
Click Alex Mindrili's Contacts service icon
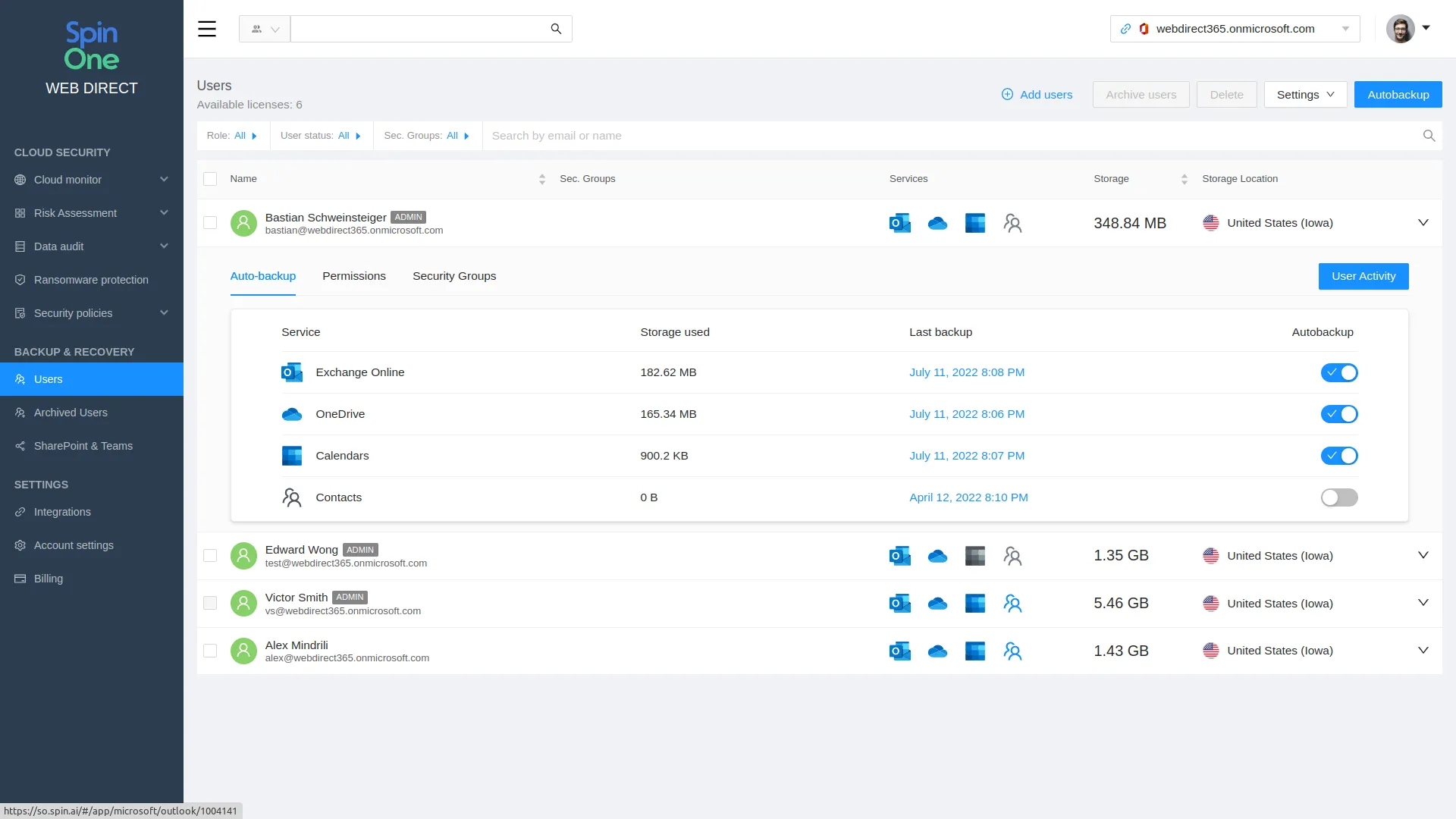pos(1012,651)
